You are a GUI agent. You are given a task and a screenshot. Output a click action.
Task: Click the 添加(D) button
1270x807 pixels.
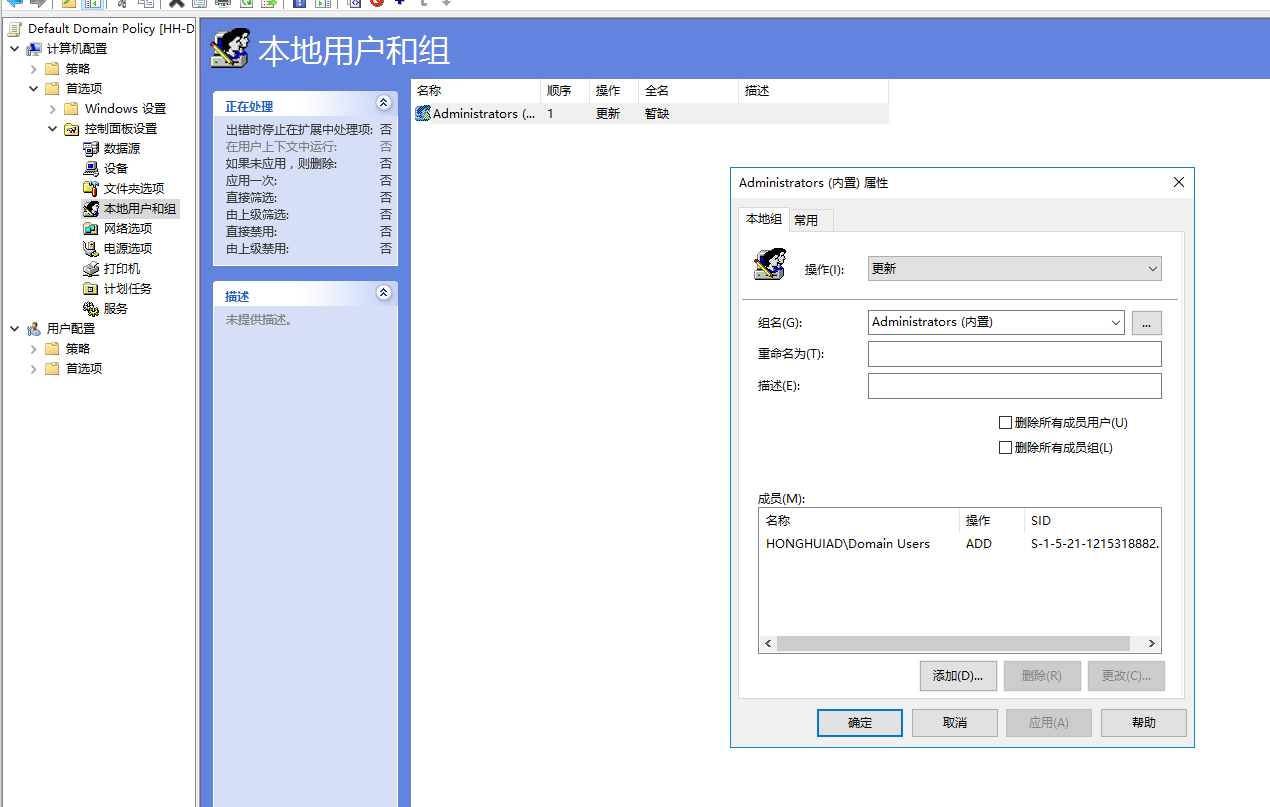pos(957,675)
